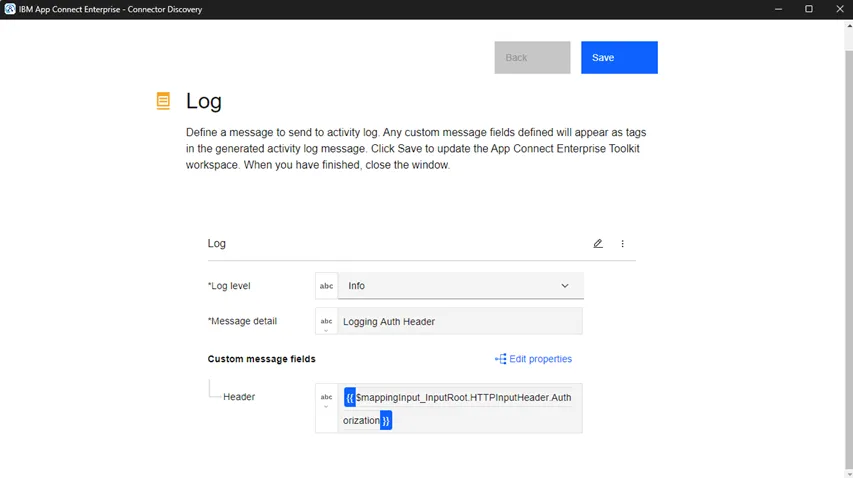
Task: Click into the Logging Auth Header text field
Action: coord(460,321)
